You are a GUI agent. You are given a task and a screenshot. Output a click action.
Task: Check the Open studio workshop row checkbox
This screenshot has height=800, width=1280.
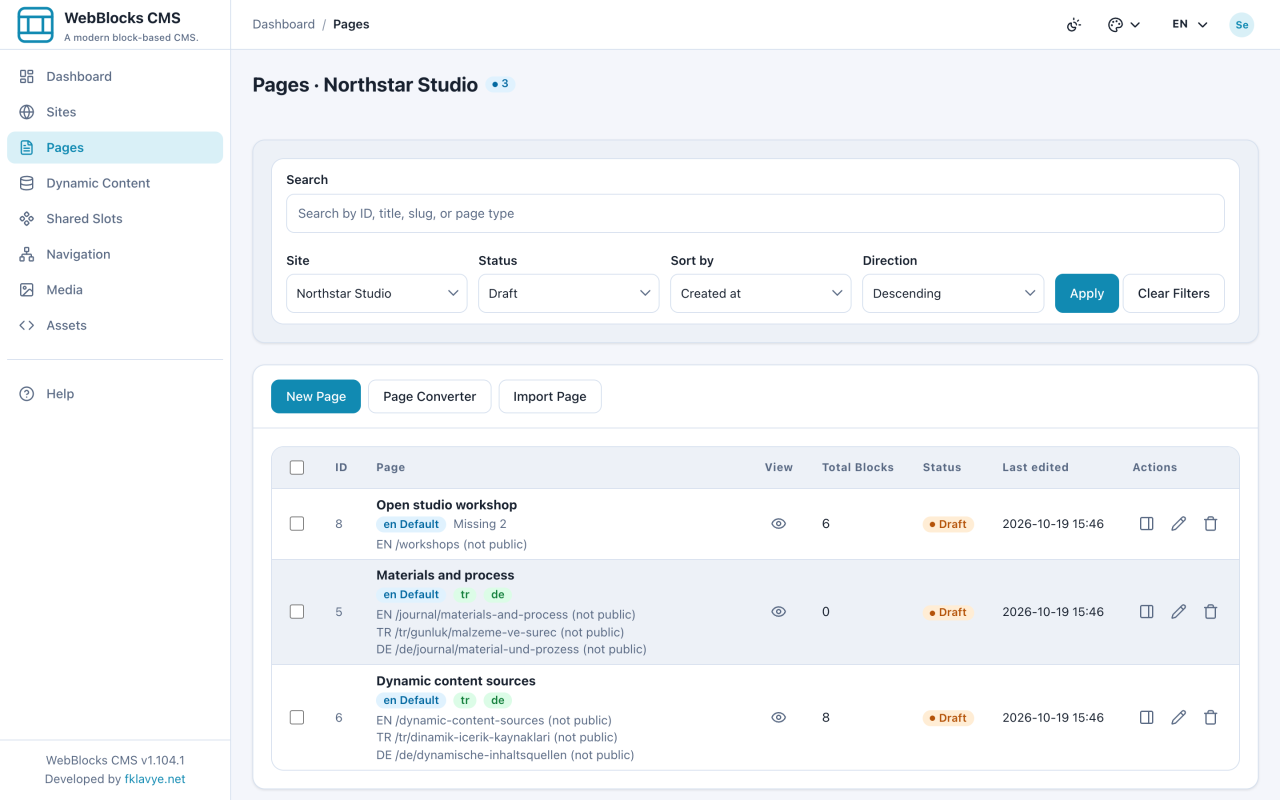[297, 524]
